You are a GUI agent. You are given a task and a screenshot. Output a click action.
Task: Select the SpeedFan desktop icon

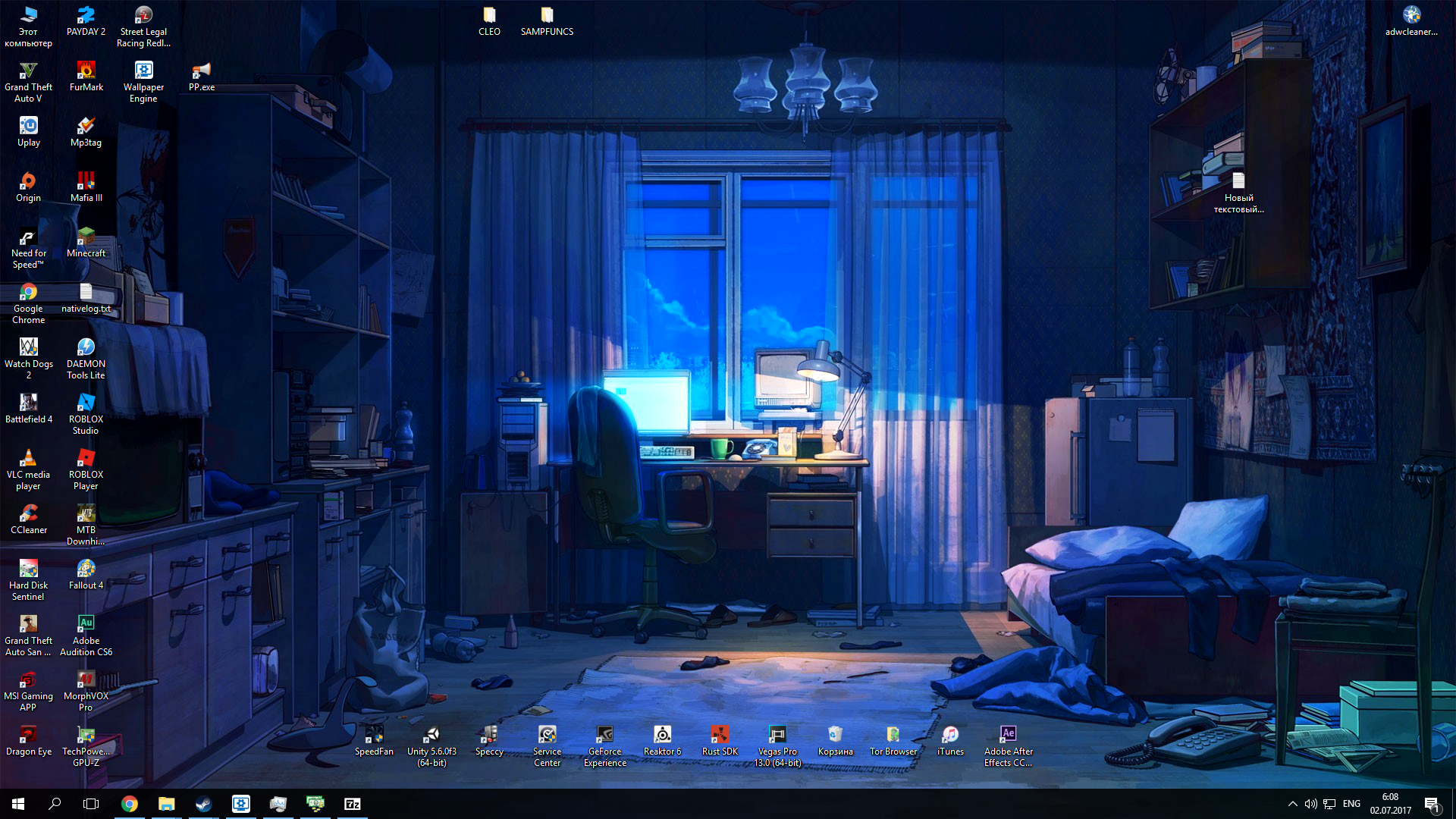(x=374, y=741)
